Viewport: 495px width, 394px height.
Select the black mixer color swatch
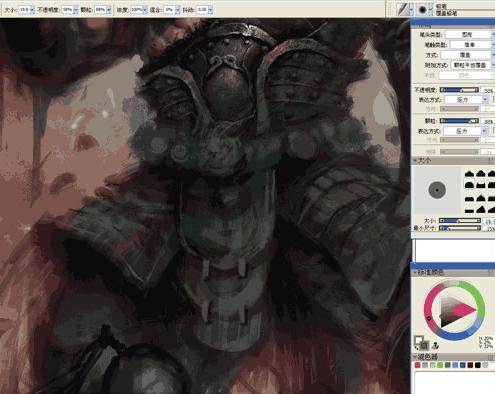pyautogui.click(x=478, y=365)
